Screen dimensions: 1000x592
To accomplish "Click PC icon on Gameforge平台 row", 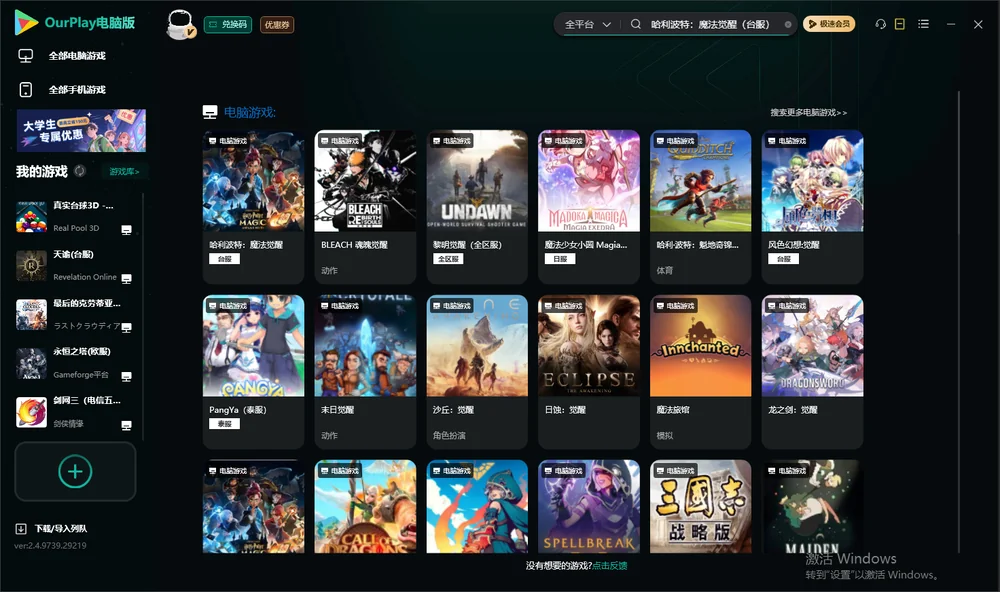I will (126, 376).
